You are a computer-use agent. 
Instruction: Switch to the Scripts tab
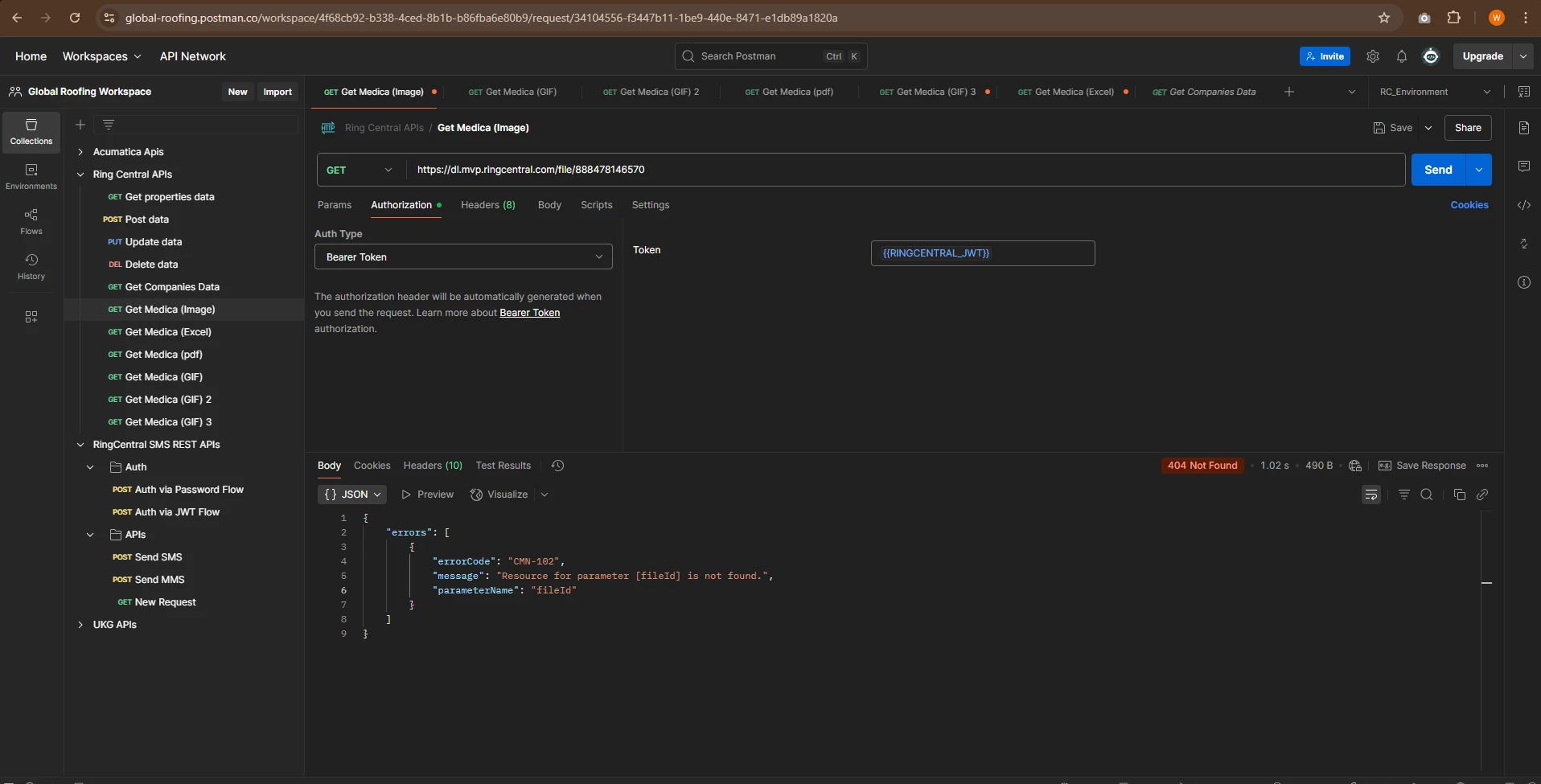pos(597,205)
